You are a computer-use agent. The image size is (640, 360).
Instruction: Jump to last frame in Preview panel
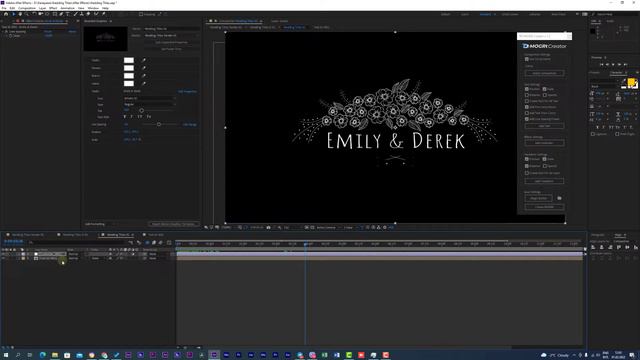pos(625,64)
